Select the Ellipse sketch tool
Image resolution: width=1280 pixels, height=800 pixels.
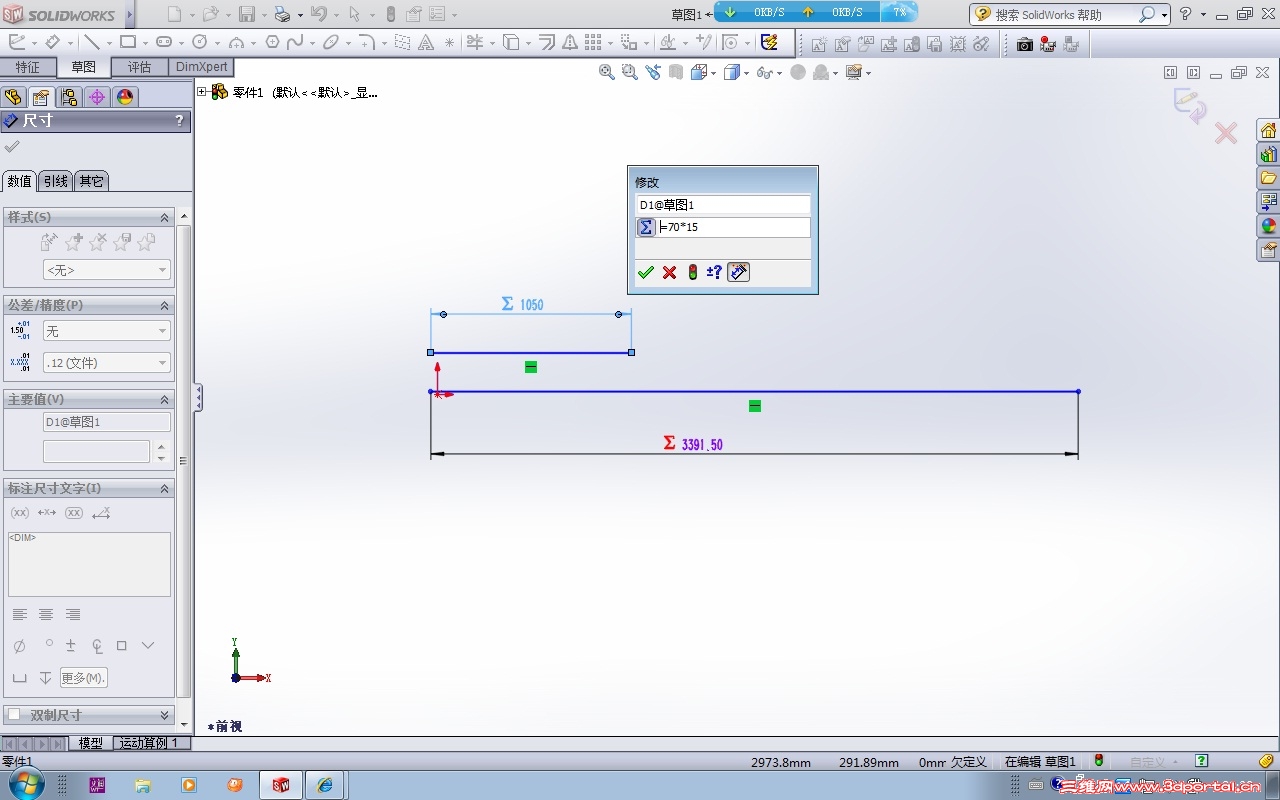click(330, 42)
